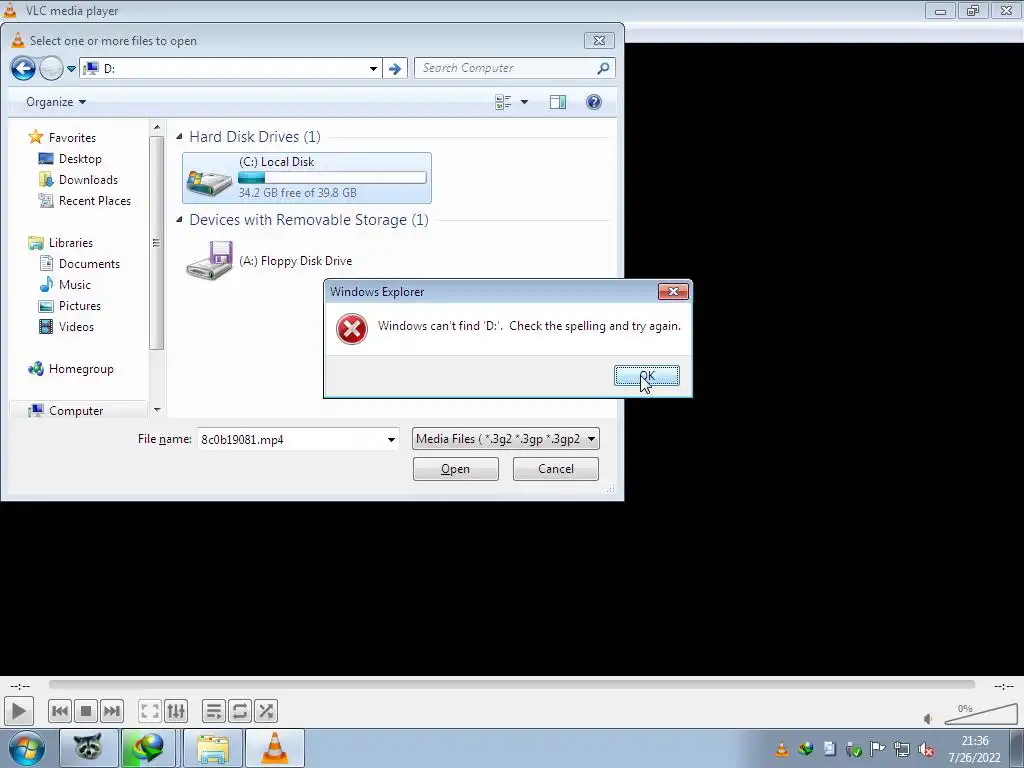Click the VLC volume slider

pos(981,714)
